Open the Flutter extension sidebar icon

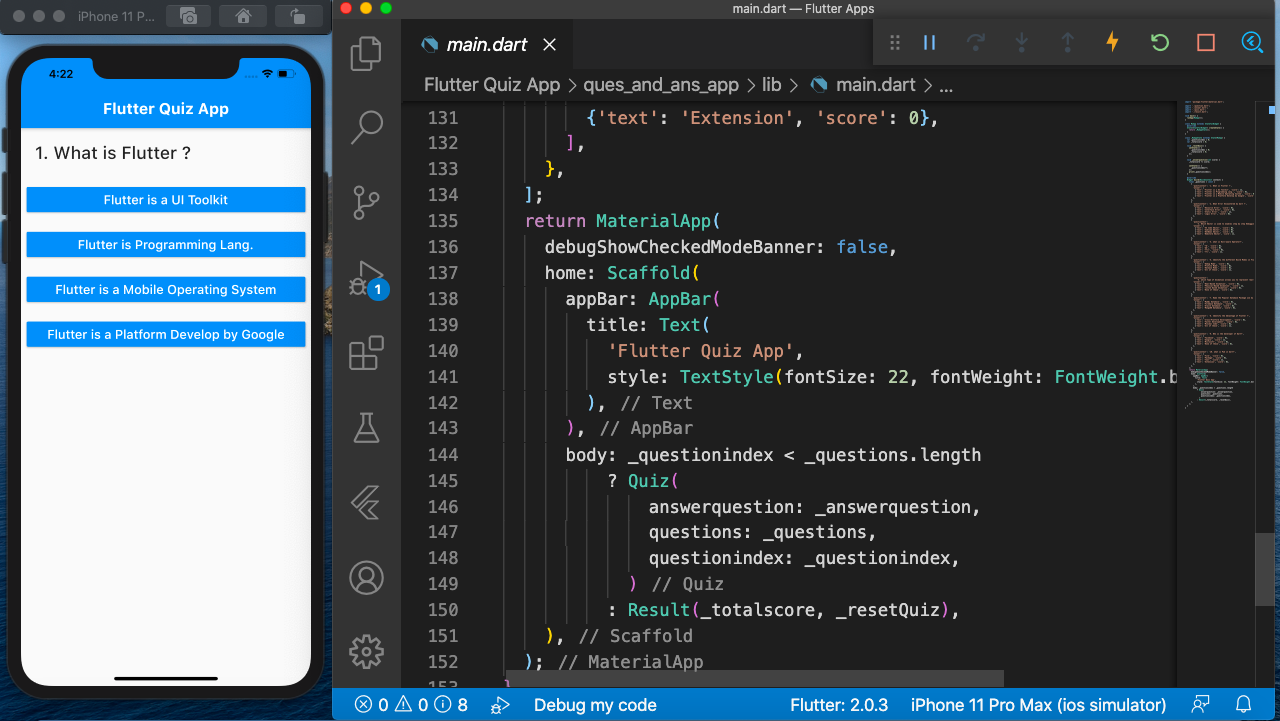[x=366, y=503]
